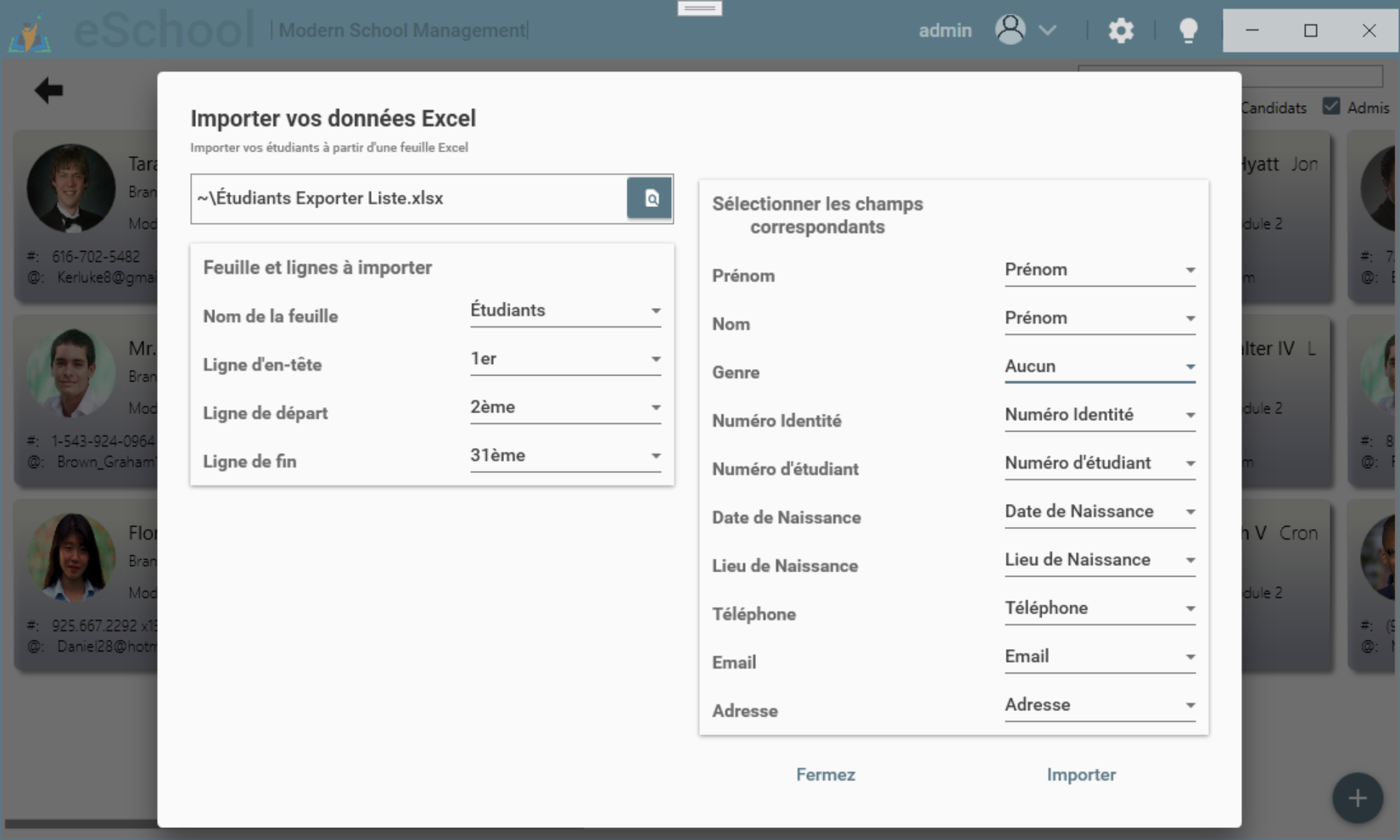Open the Prénom field mapping dropdown

tap(1100, 270)
